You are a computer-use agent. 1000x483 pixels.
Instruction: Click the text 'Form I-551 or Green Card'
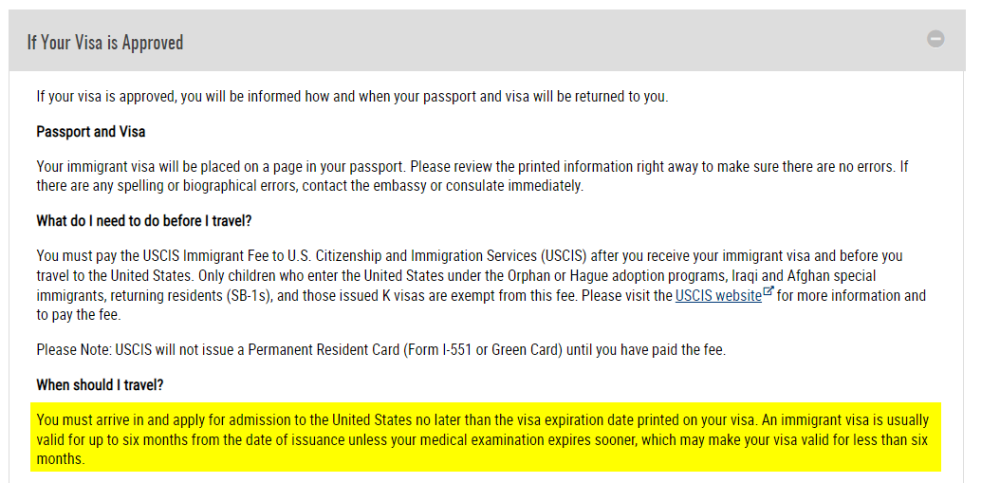[x=483, y=350]
